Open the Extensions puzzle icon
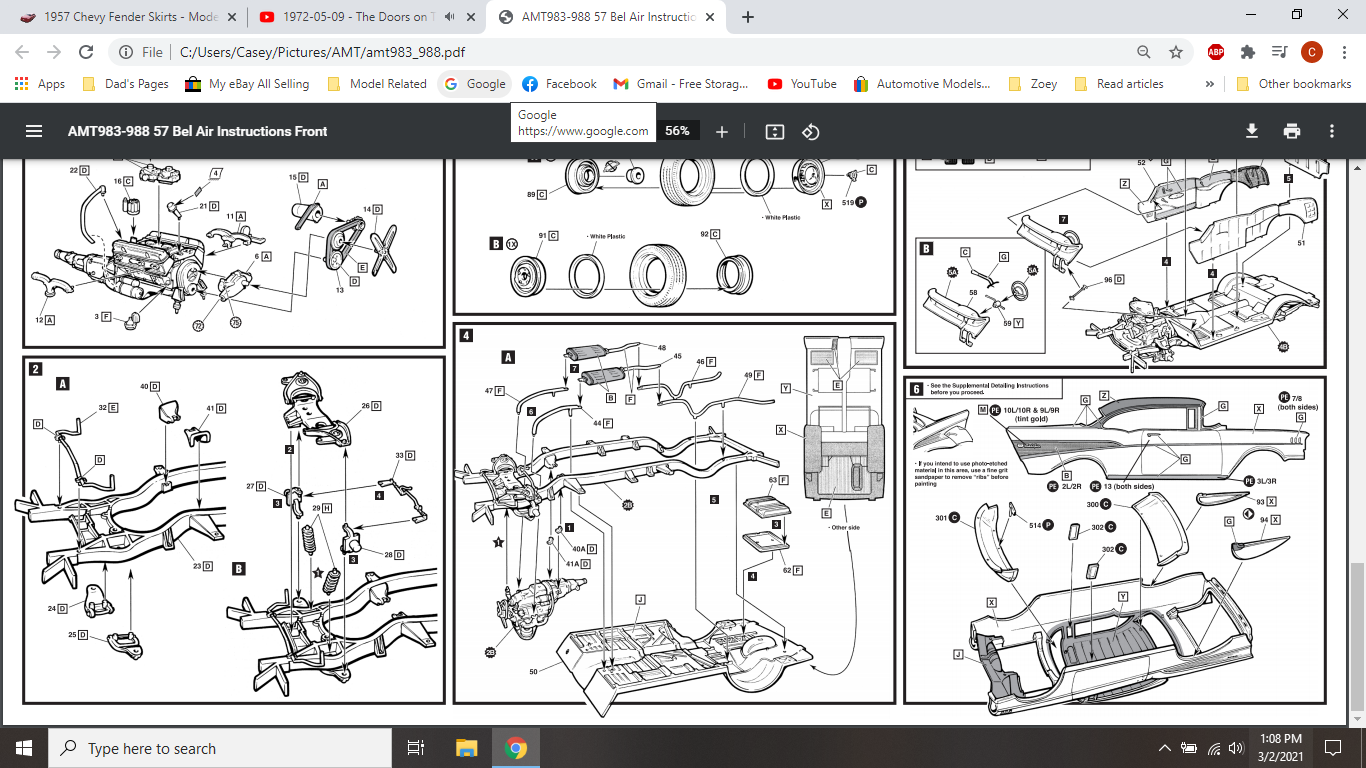The height and width of the screenshot is (768, 1366). coord(1247,52)
